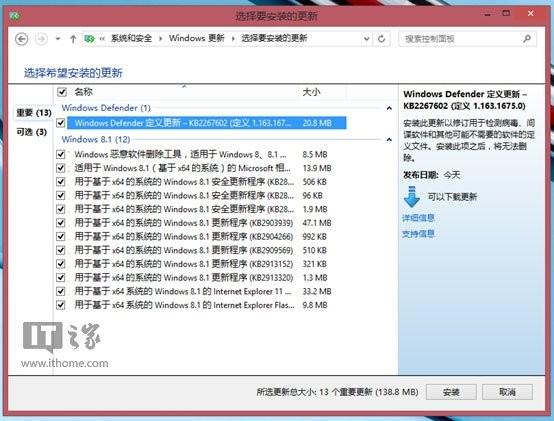Click the search magnifier icon
554x421 pixels.
[527, 38]
